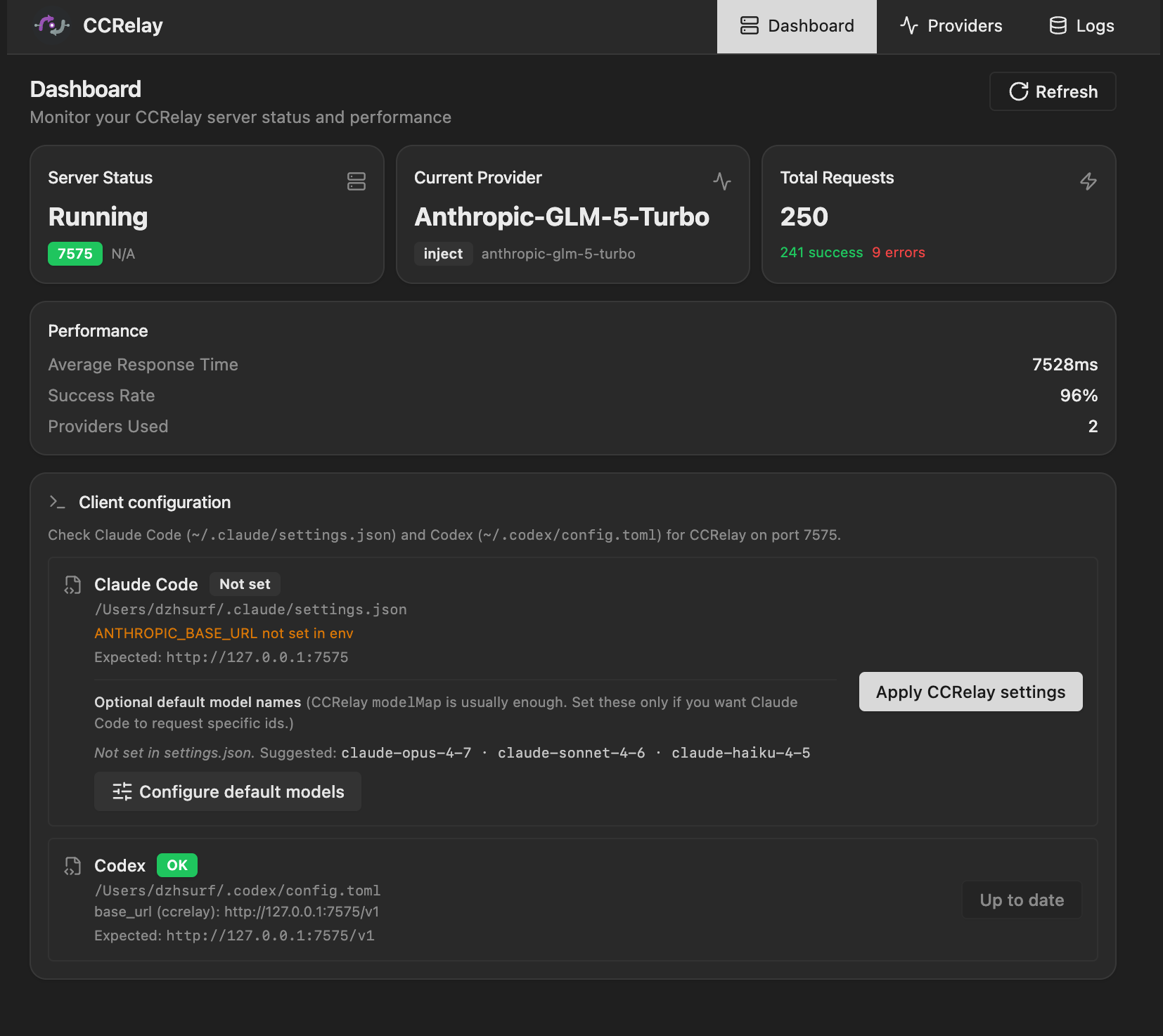The image size is (1163, 1036).
Task: Click the Not set status badge
Action: point(245,584)
